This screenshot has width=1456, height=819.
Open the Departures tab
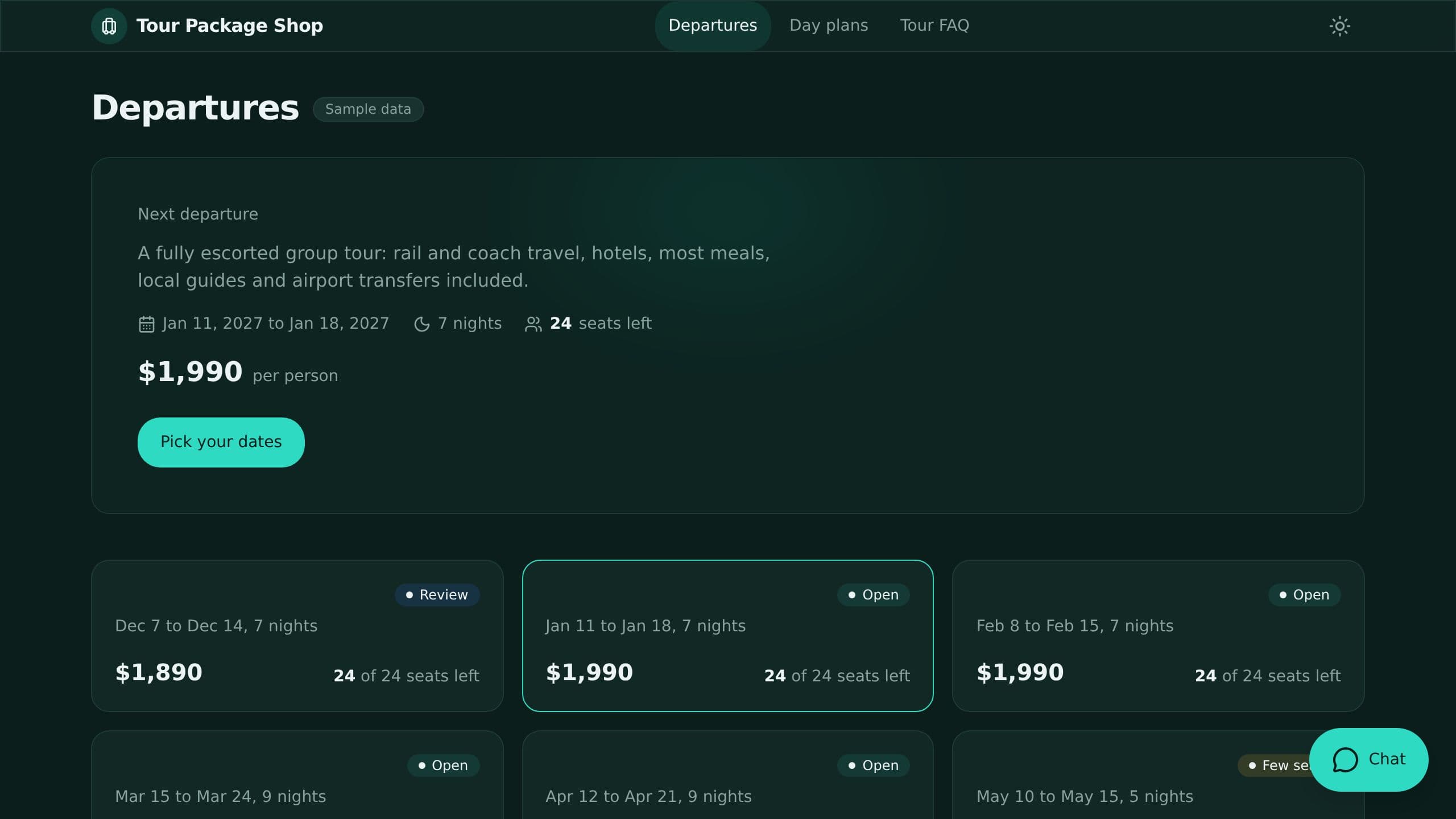point(713,26)
